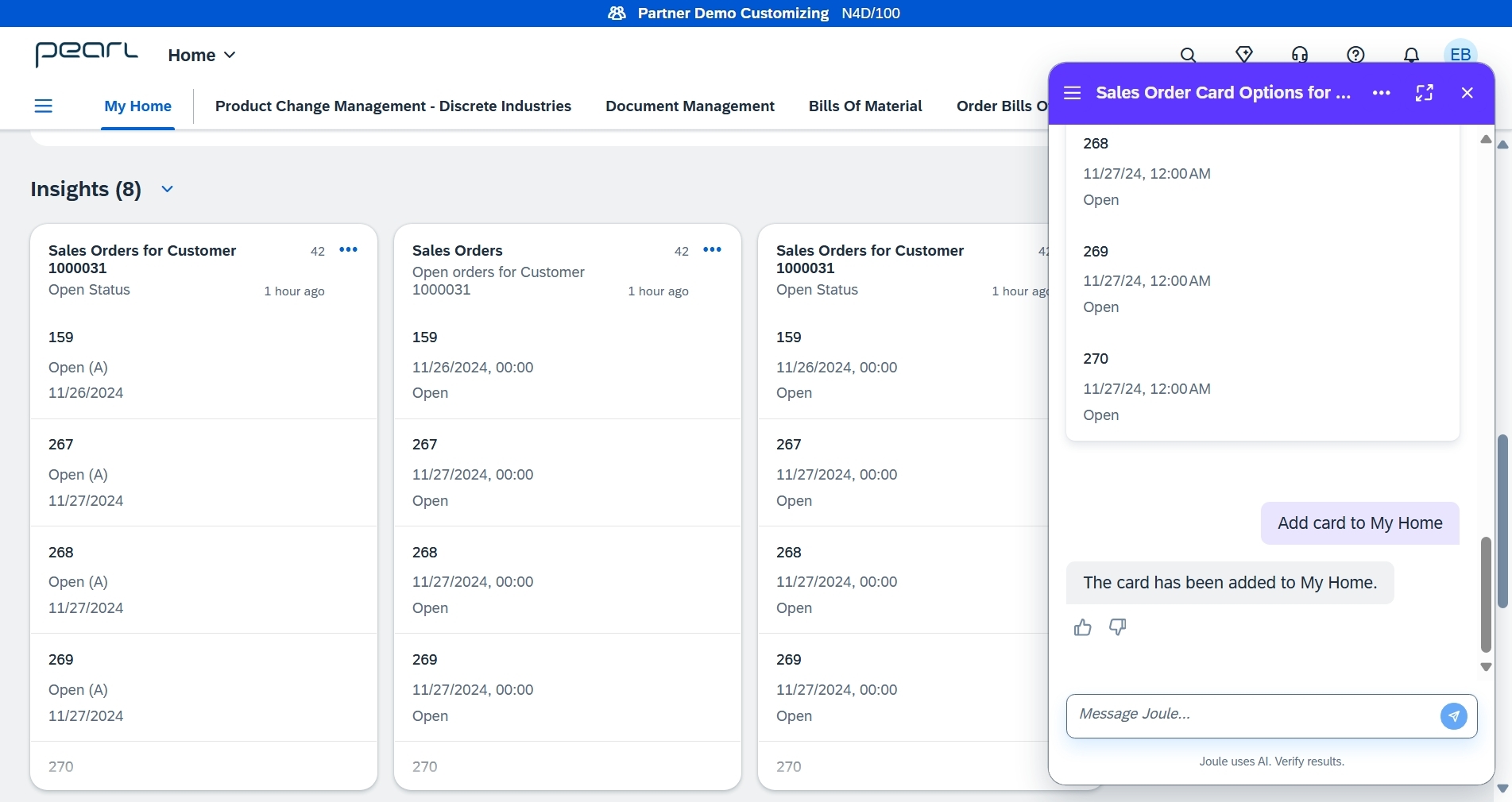Select order 269 in Sales Orders card

(567, 688)
